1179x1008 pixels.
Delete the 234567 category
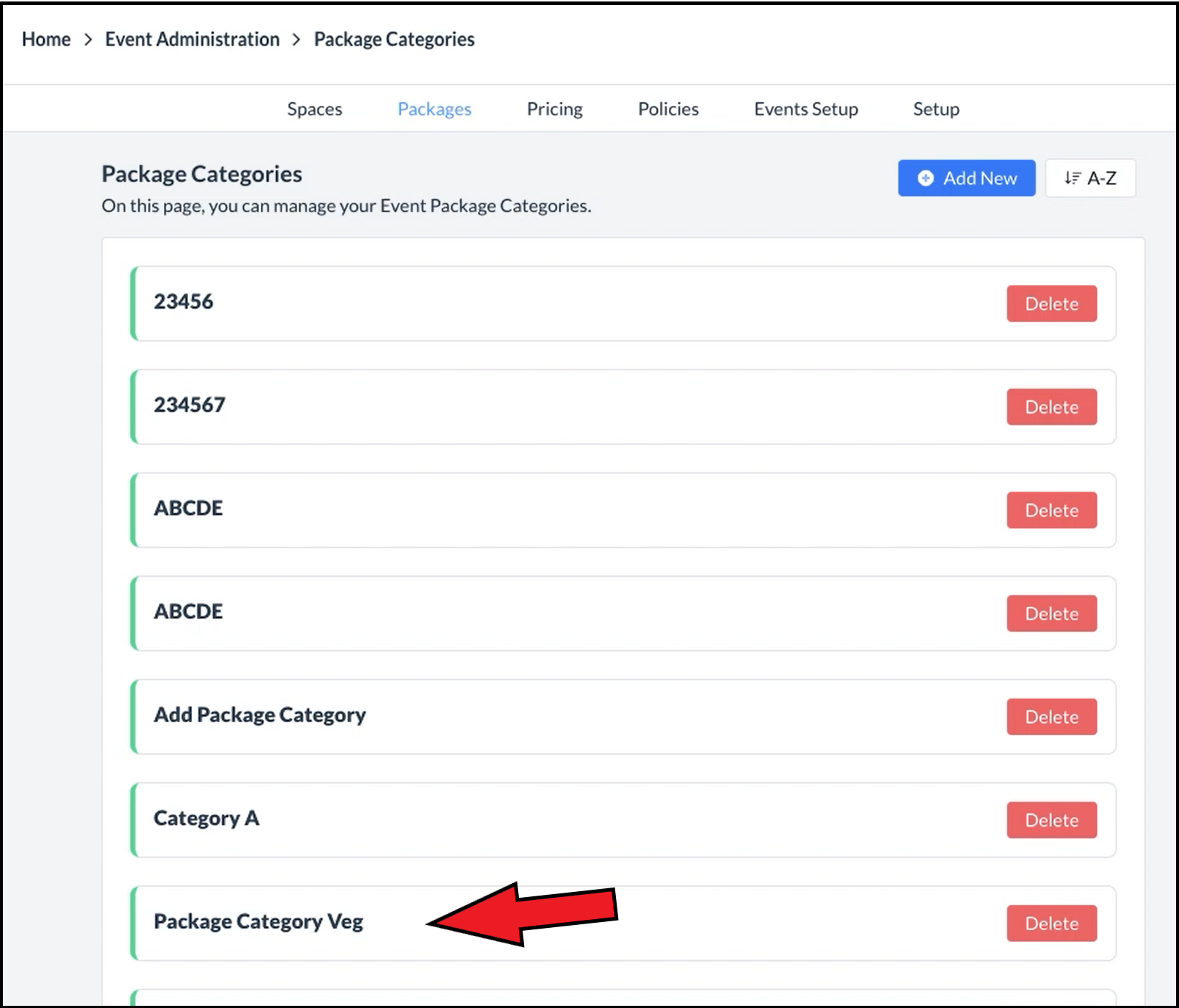pyautogui.click(x=1051, y=407)
